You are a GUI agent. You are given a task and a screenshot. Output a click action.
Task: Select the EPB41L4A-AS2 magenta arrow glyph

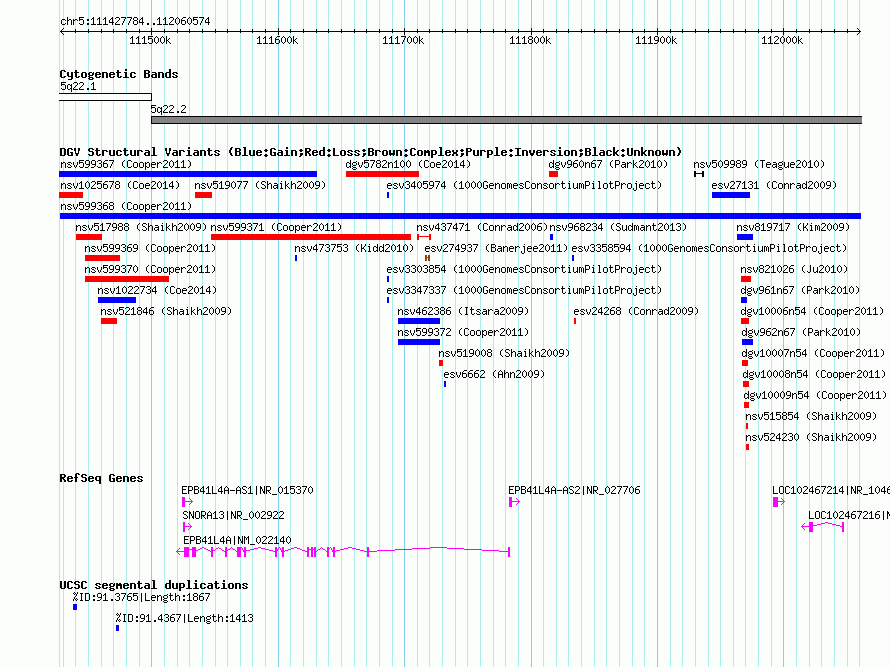(514, 502)
